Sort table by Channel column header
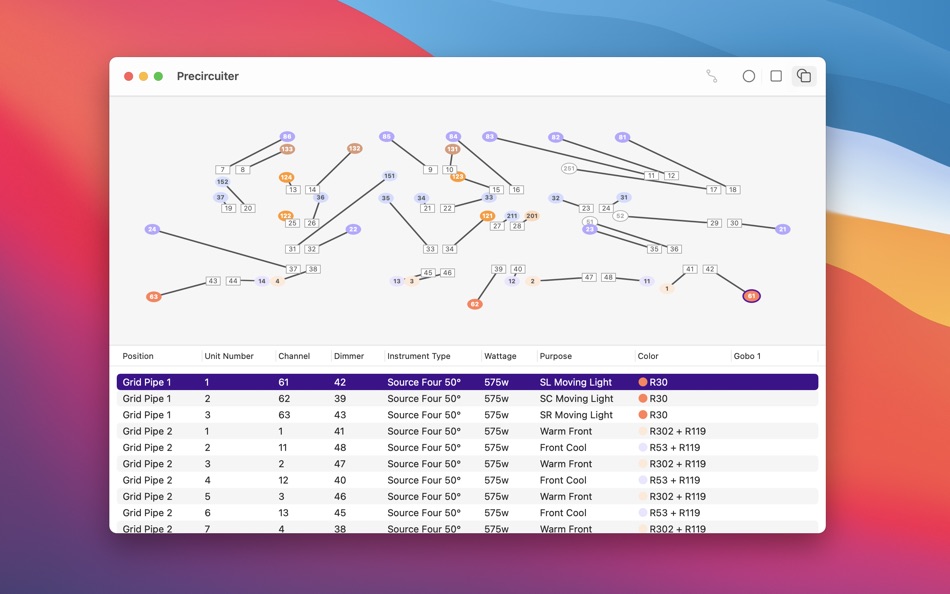Image resolution: width=950 pixels, height=594 pixels. 294,356
